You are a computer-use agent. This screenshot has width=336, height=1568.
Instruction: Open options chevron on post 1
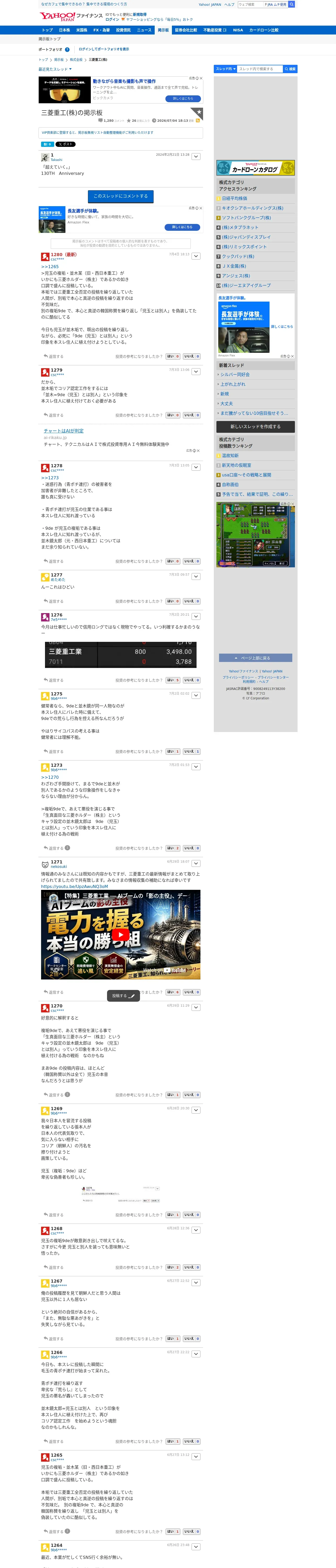(x=196, y=157)
